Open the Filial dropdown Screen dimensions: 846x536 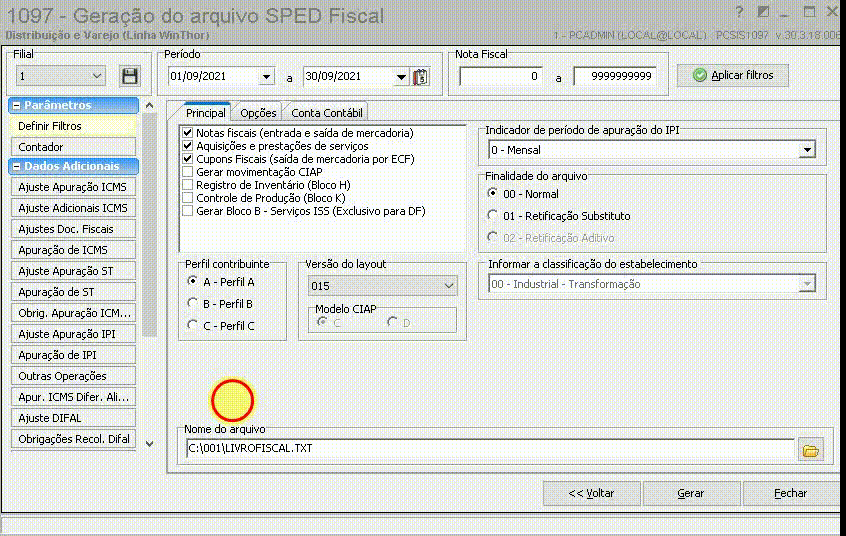point(97,76)
